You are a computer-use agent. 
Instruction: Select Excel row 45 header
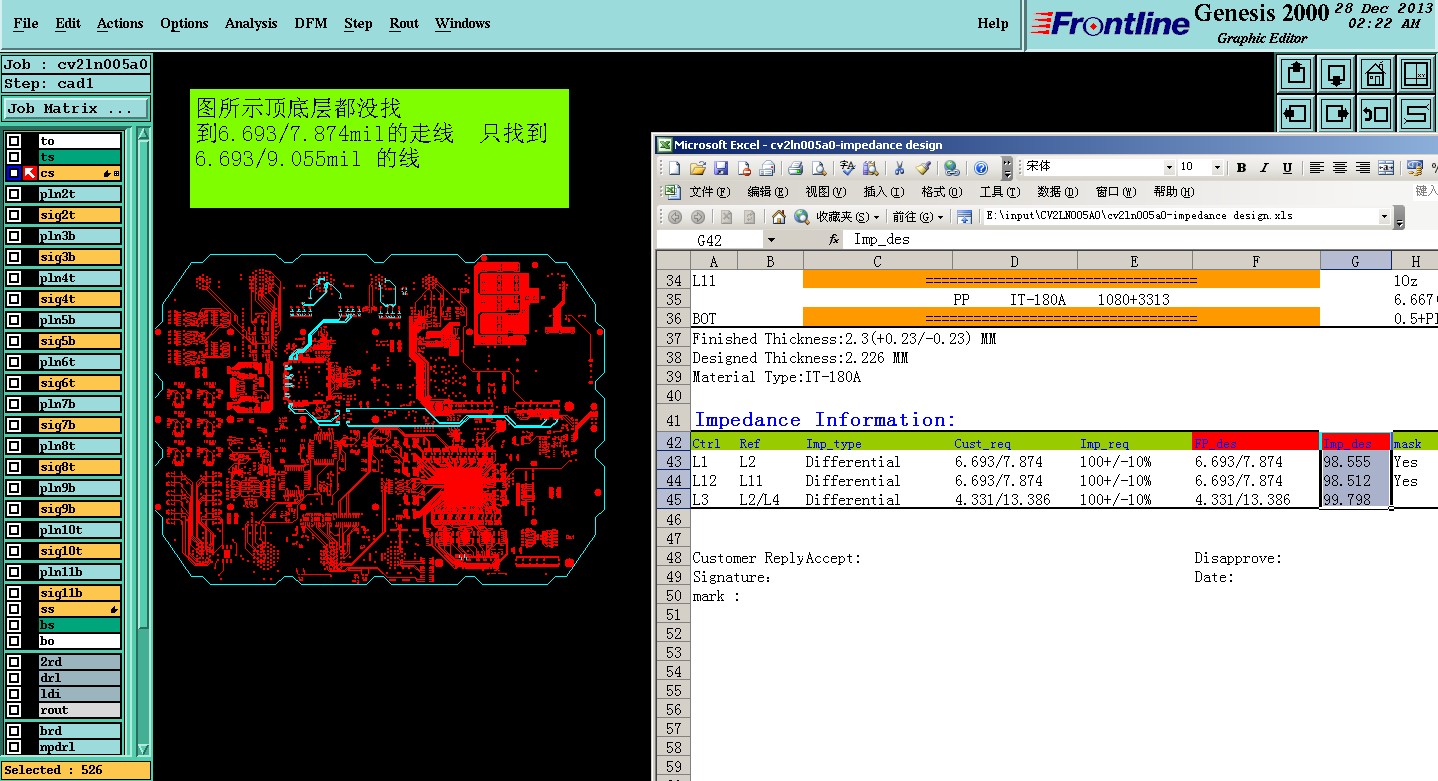674,500
